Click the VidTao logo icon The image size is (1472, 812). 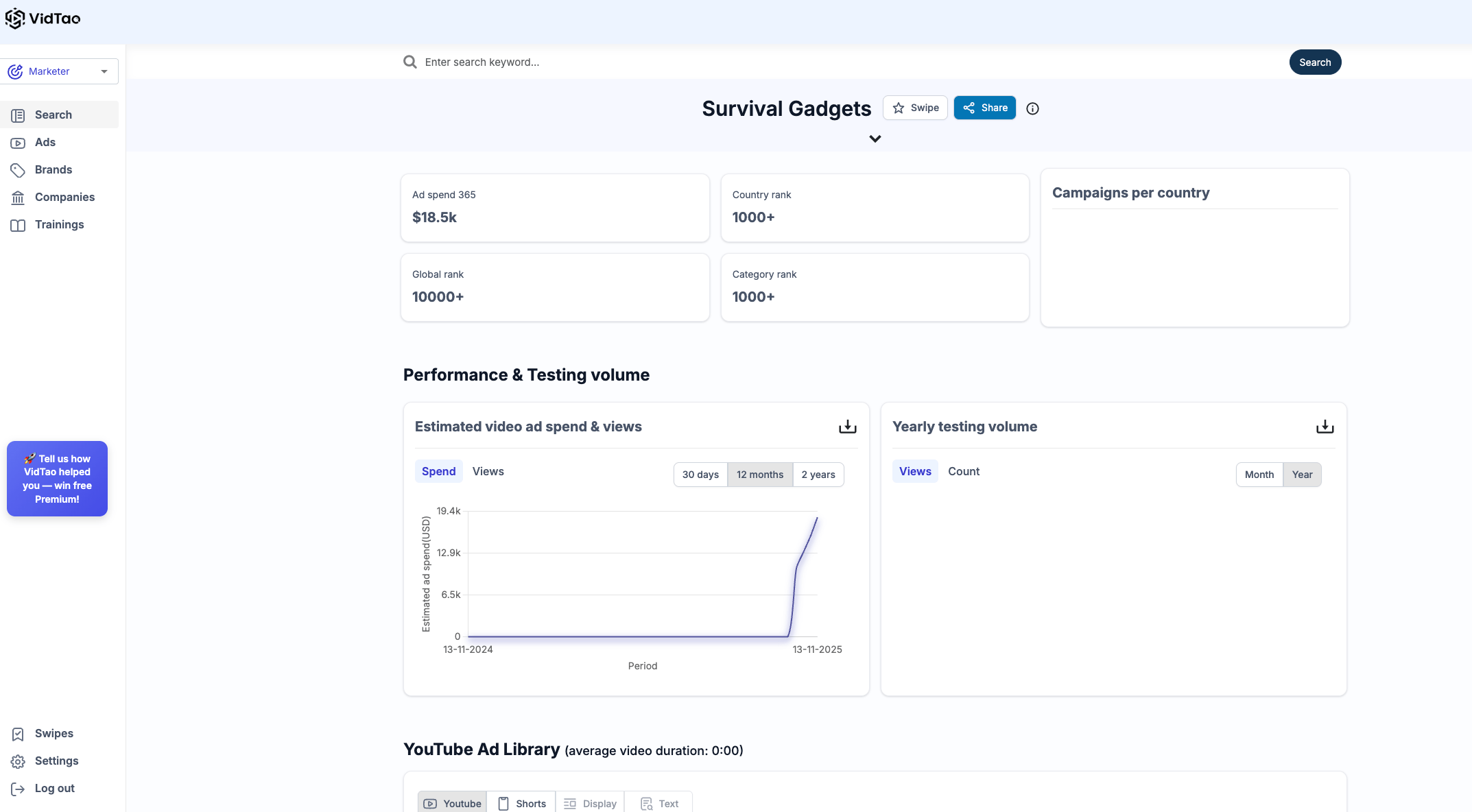pyautogui.click(x=15, y=19)
